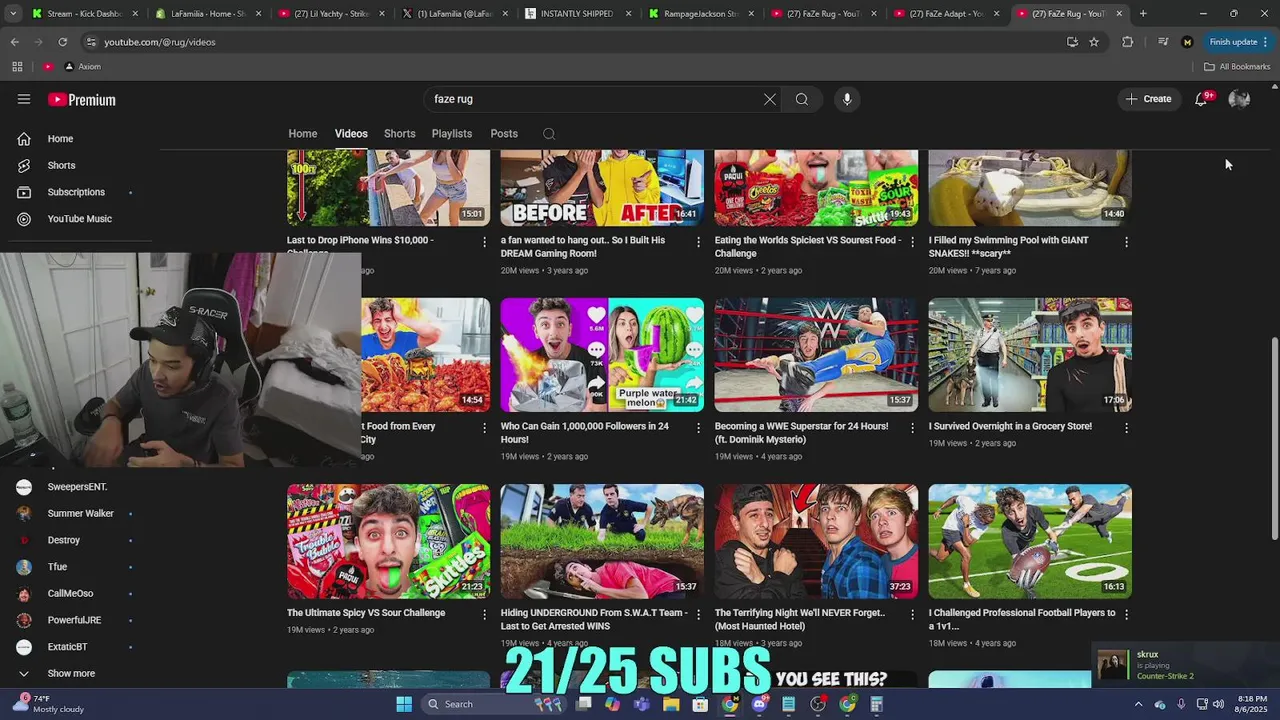Viewport: 1280px width, 720px height.
Task: Open 'I Survived Overnight in a Grocery Store!' title
Action: 1010,426
